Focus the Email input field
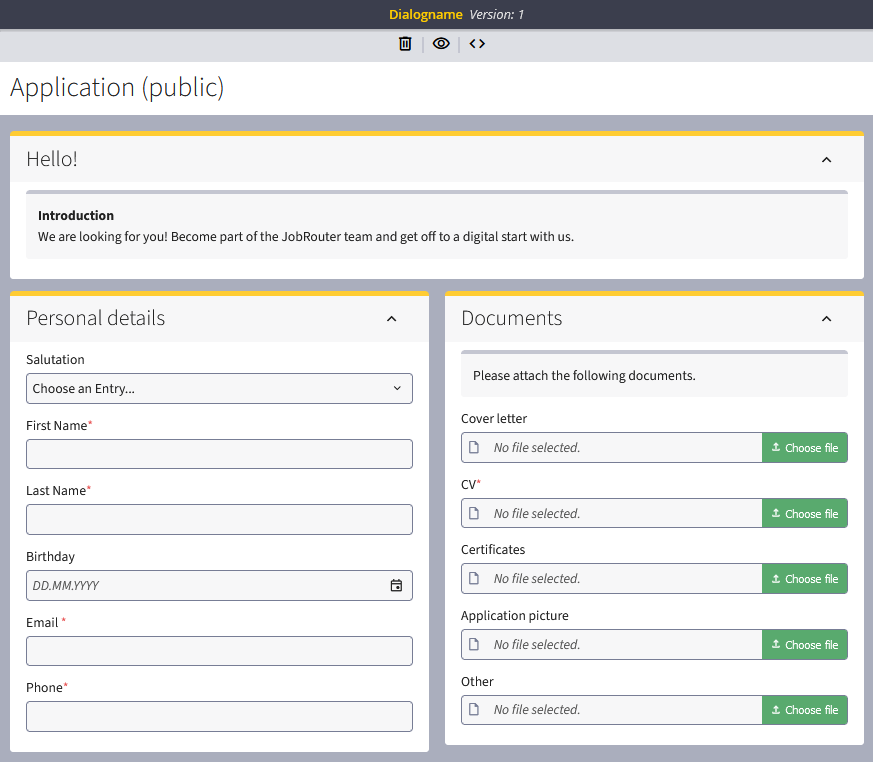873x762 pixels. (x=219, y=651)
